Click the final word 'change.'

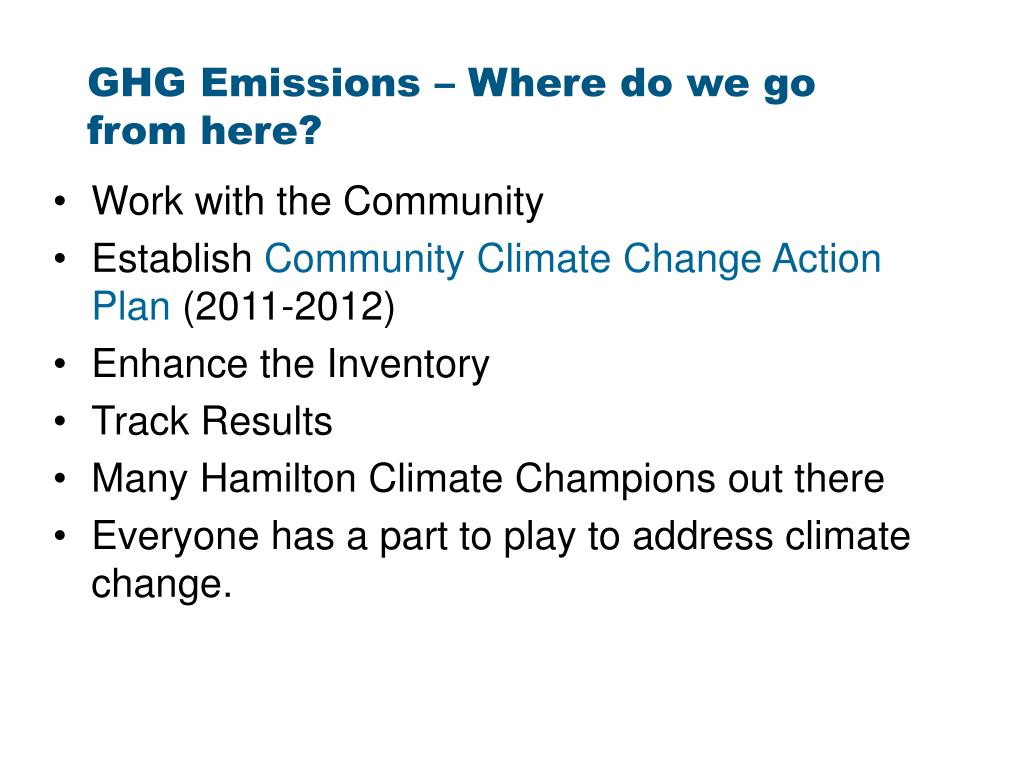[x=162, y=584]
